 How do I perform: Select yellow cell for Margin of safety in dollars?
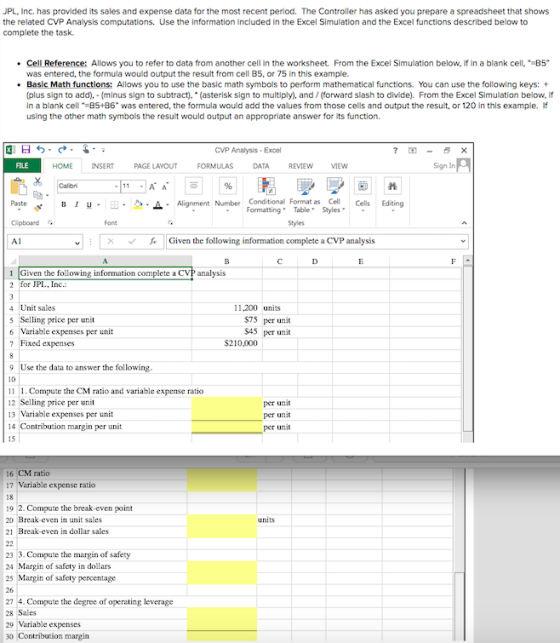tap(222, 567)
